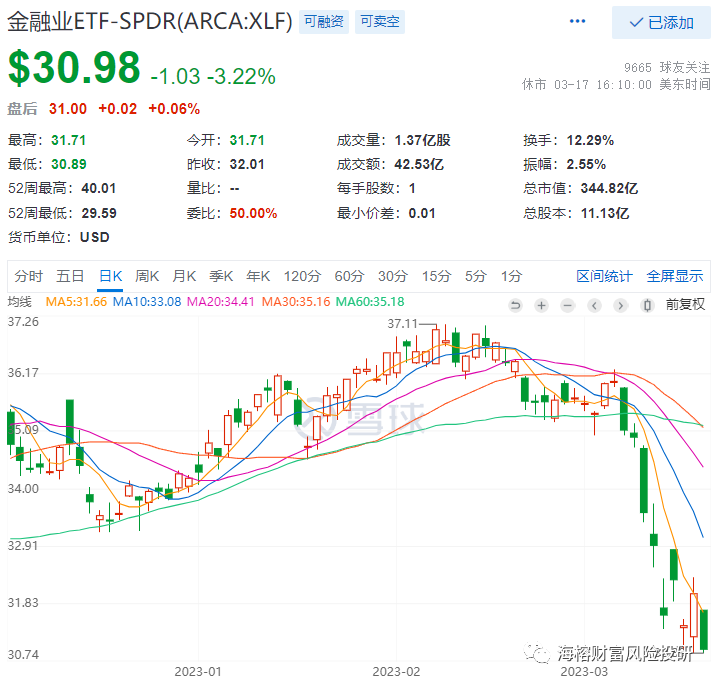This screenshot has width=715, height=684.
Task: Click the 可卖空 tag
Action: (380, 21)
